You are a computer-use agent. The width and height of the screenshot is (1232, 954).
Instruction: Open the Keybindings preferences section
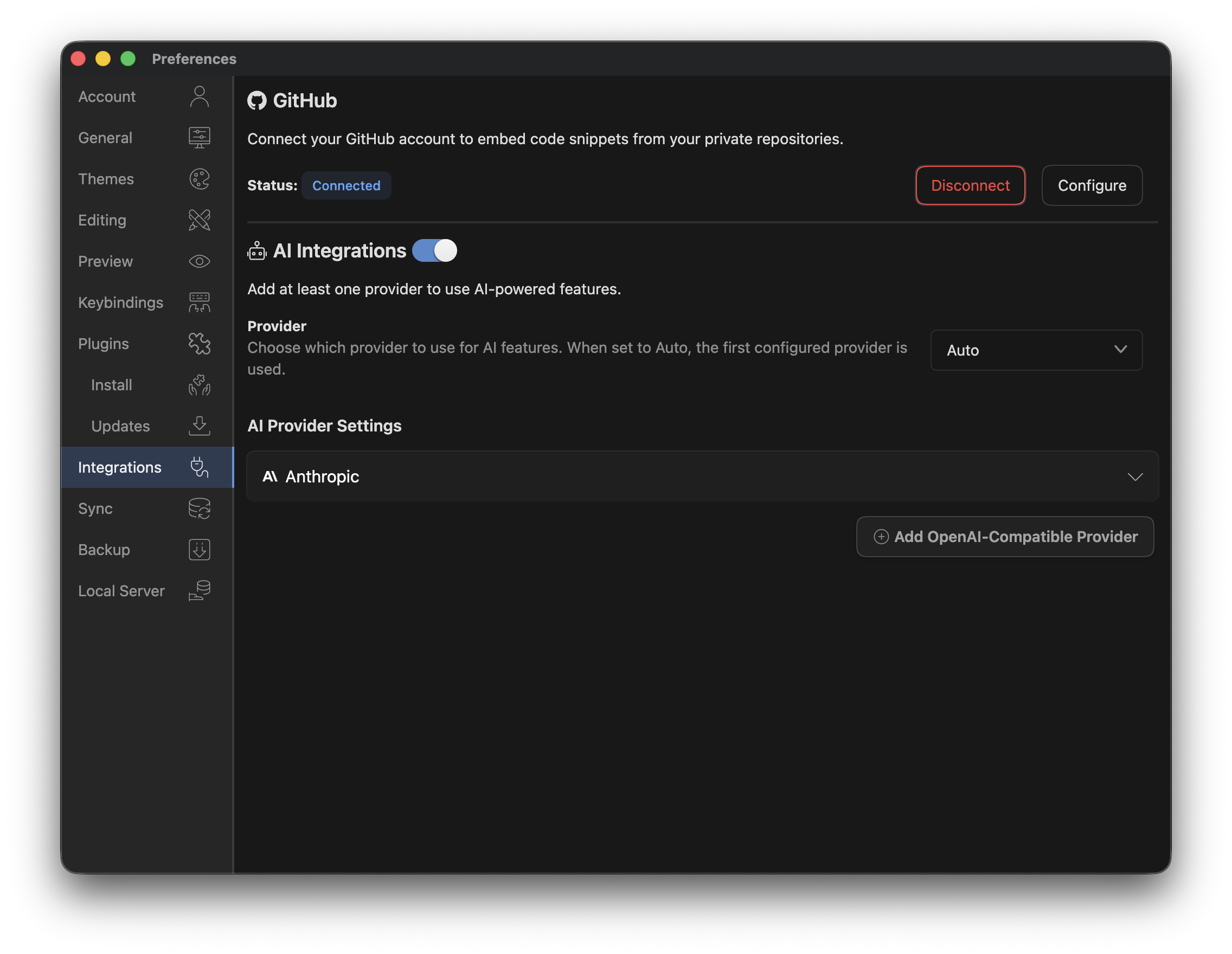pos(146,302)
